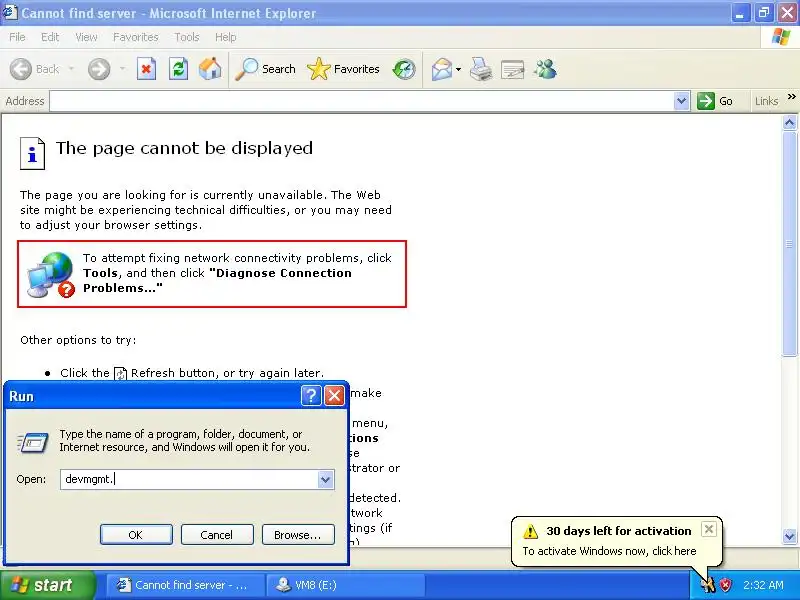800x600 pixels.
Task: Click OK in the Run dialog
Action: (136, 535)
